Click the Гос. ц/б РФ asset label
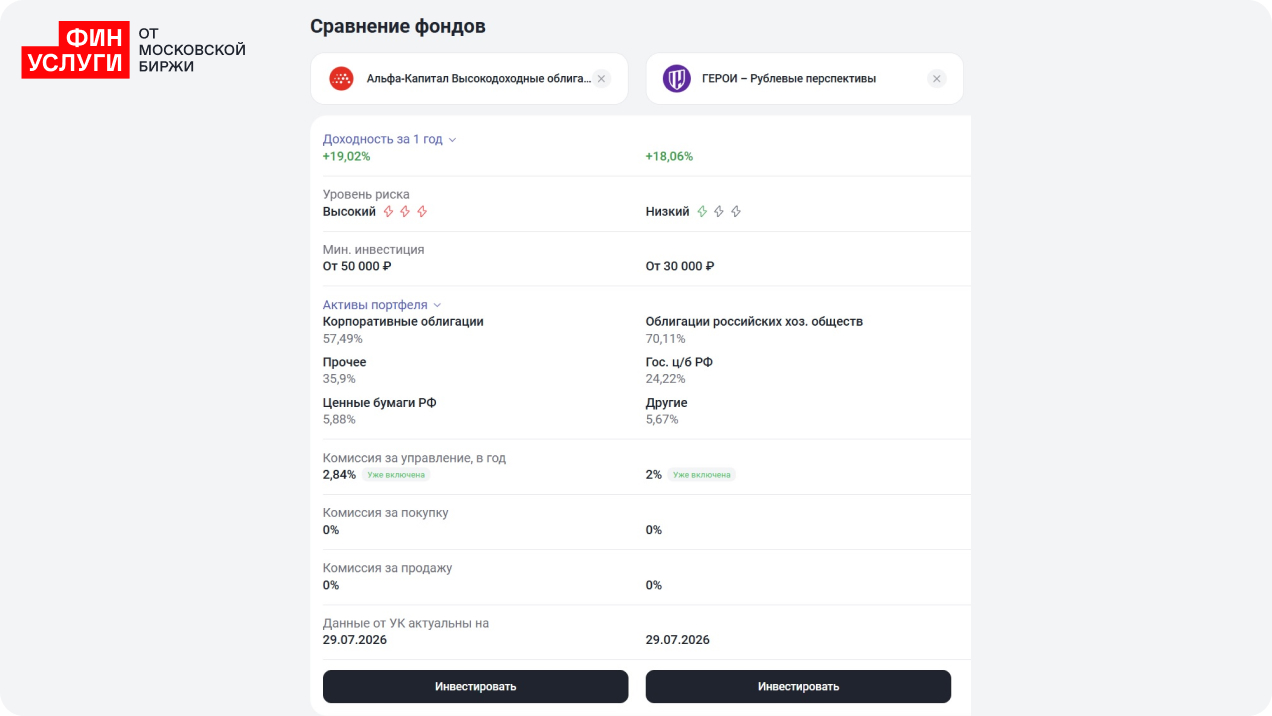This screenshot has height=716, width=1272. (x=679, y=362)
